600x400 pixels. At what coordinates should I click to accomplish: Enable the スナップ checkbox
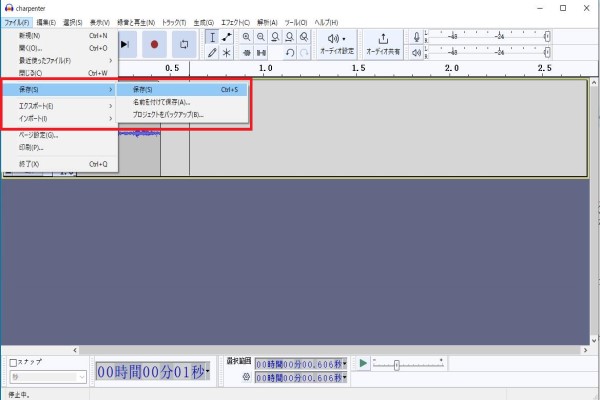pos(13,362)
